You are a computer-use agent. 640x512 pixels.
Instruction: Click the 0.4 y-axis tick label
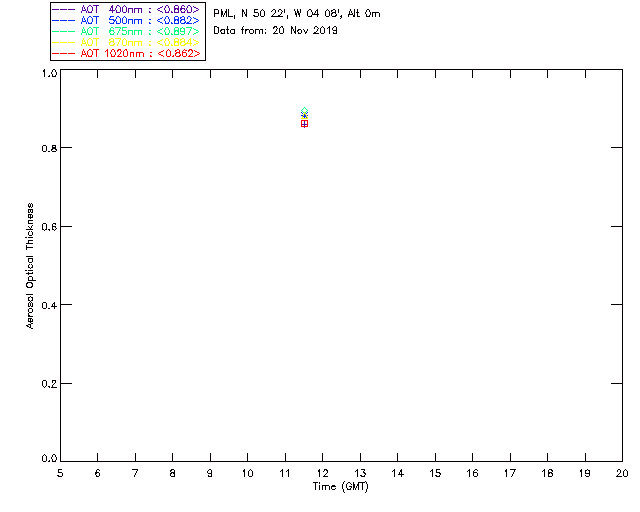(x=49, y=305)
